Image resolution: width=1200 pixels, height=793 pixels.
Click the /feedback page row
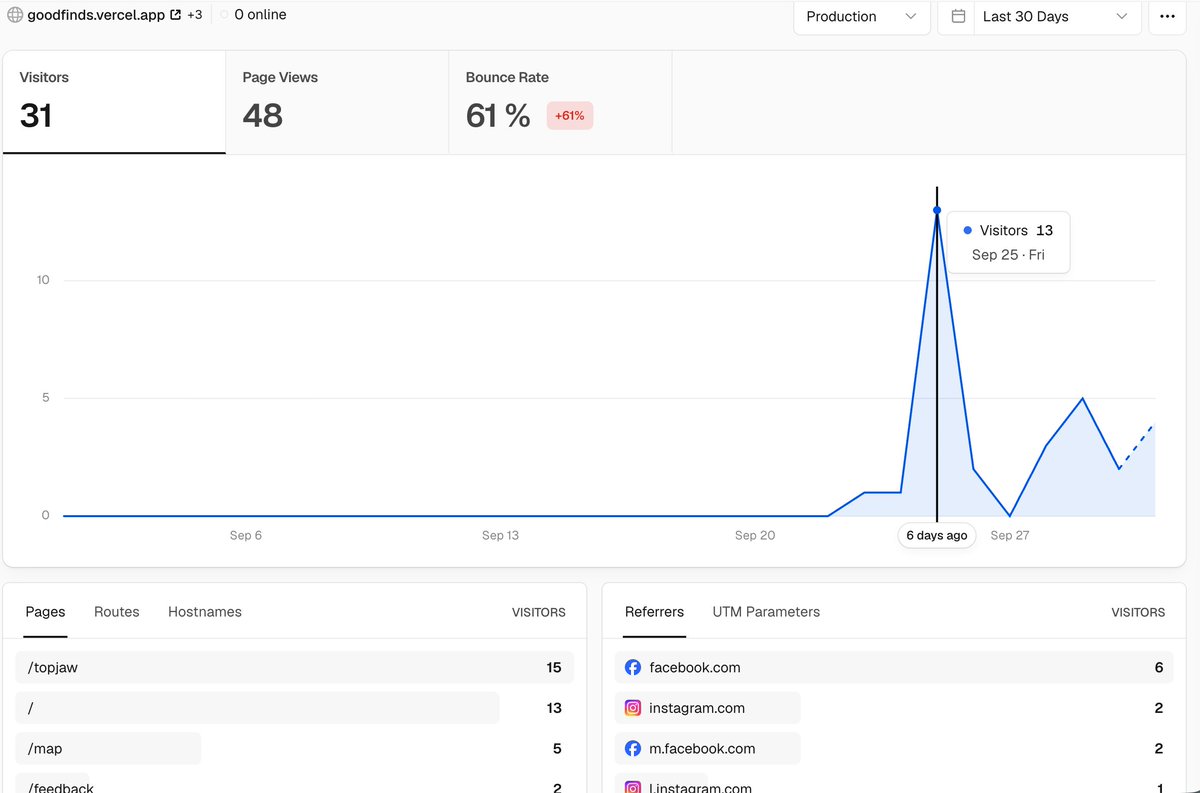(293, 783)
